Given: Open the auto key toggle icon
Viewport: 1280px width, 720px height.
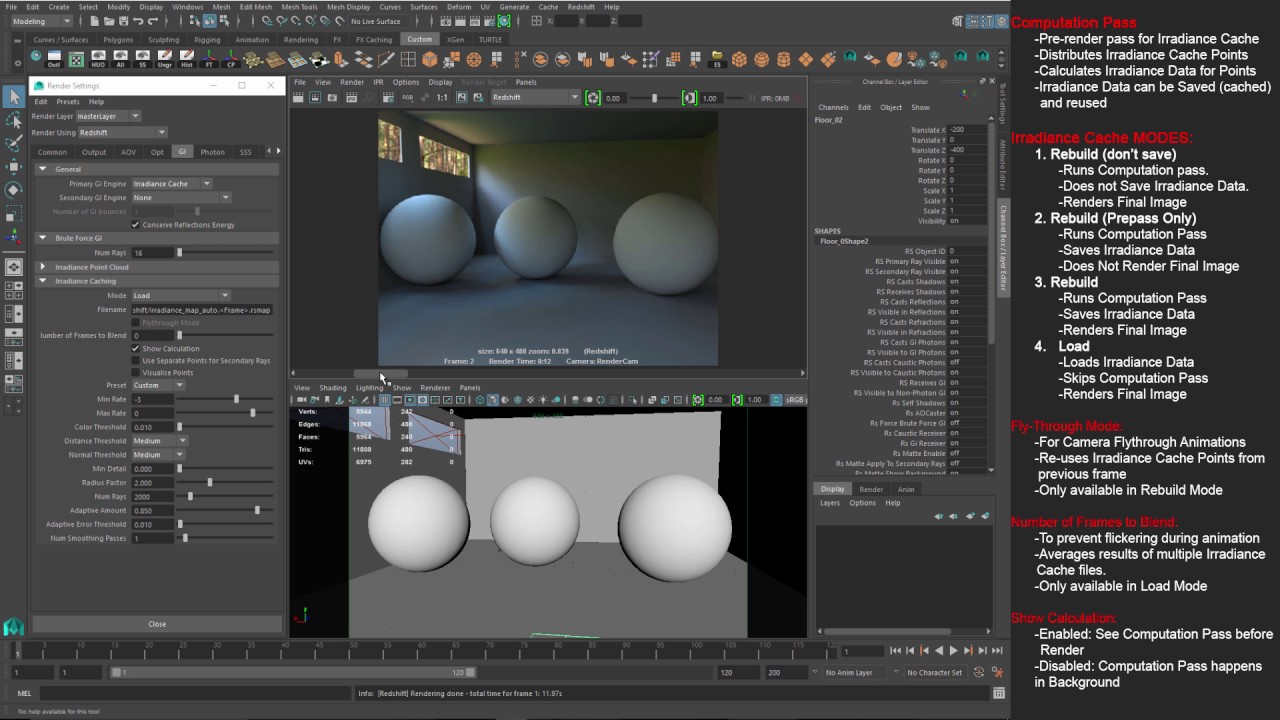Looking at the screenshot, I should pyautogui.click(x=979, y=672).
